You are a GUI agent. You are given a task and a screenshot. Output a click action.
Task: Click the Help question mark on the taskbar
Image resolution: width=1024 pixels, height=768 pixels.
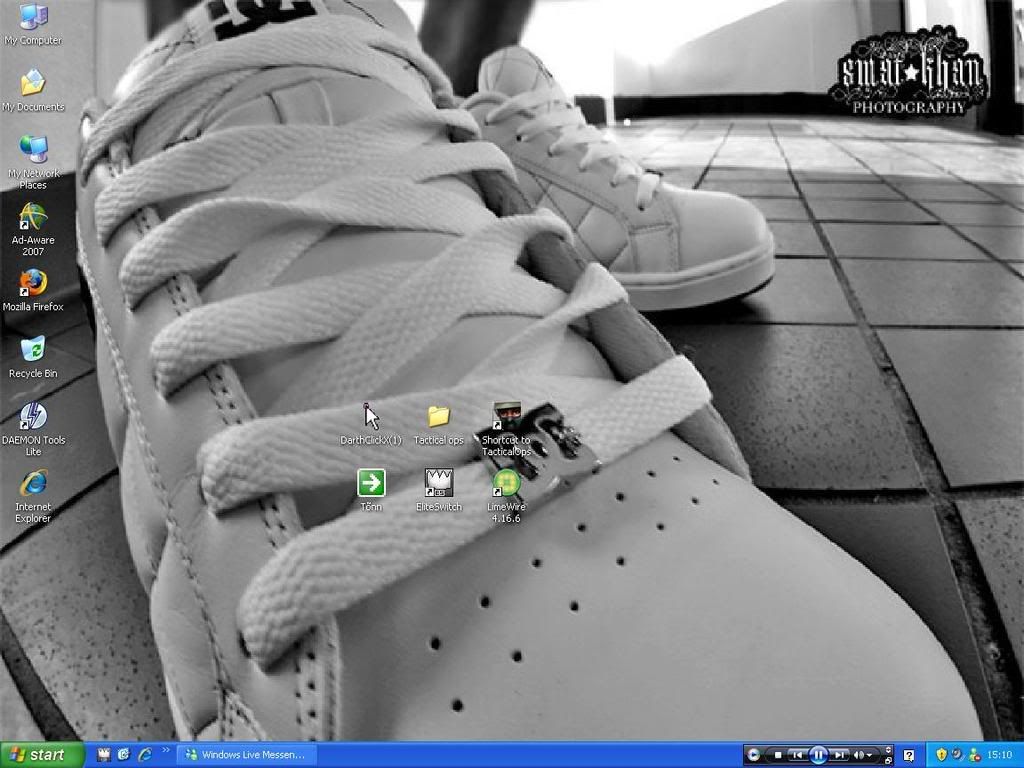[x=909, y=754]
